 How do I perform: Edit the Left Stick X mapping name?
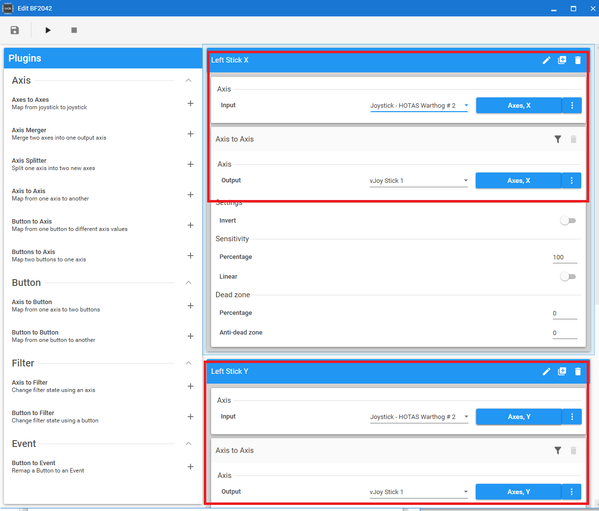click(546, 60)
